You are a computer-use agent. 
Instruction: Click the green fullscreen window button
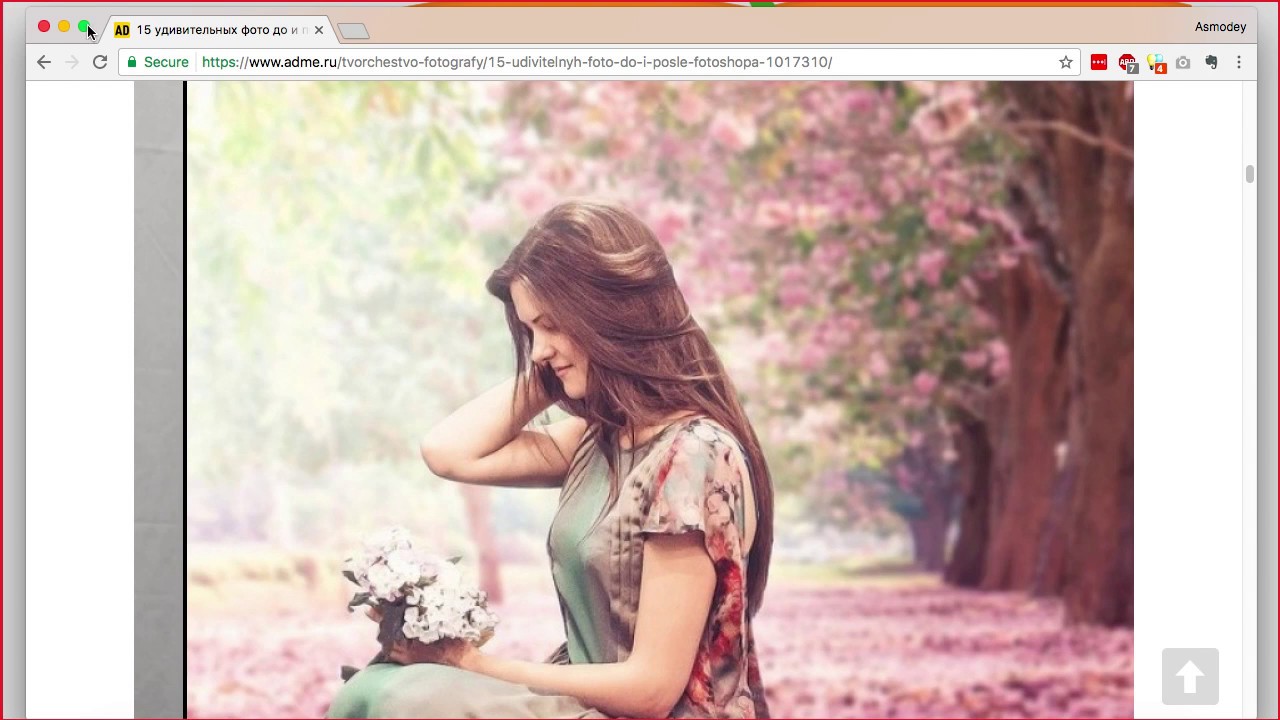(x=84, y=27)
